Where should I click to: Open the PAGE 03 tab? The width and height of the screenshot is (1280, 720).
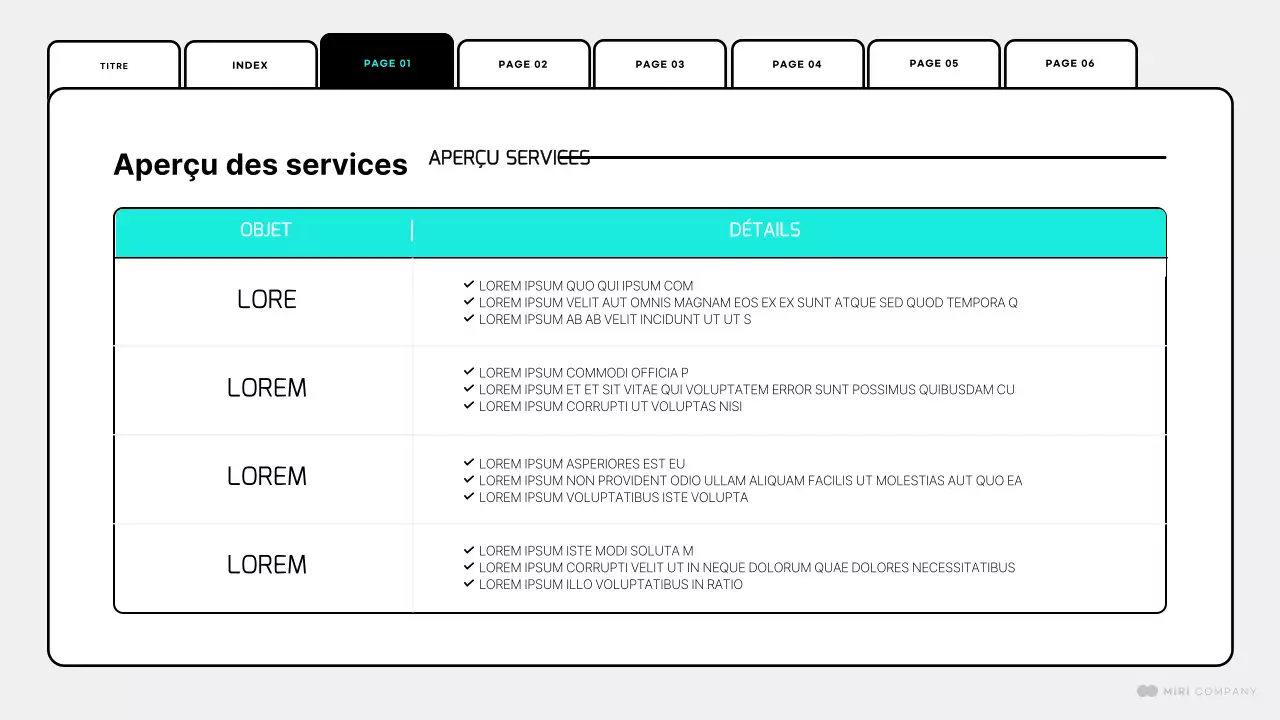click(x=660, y=65)
